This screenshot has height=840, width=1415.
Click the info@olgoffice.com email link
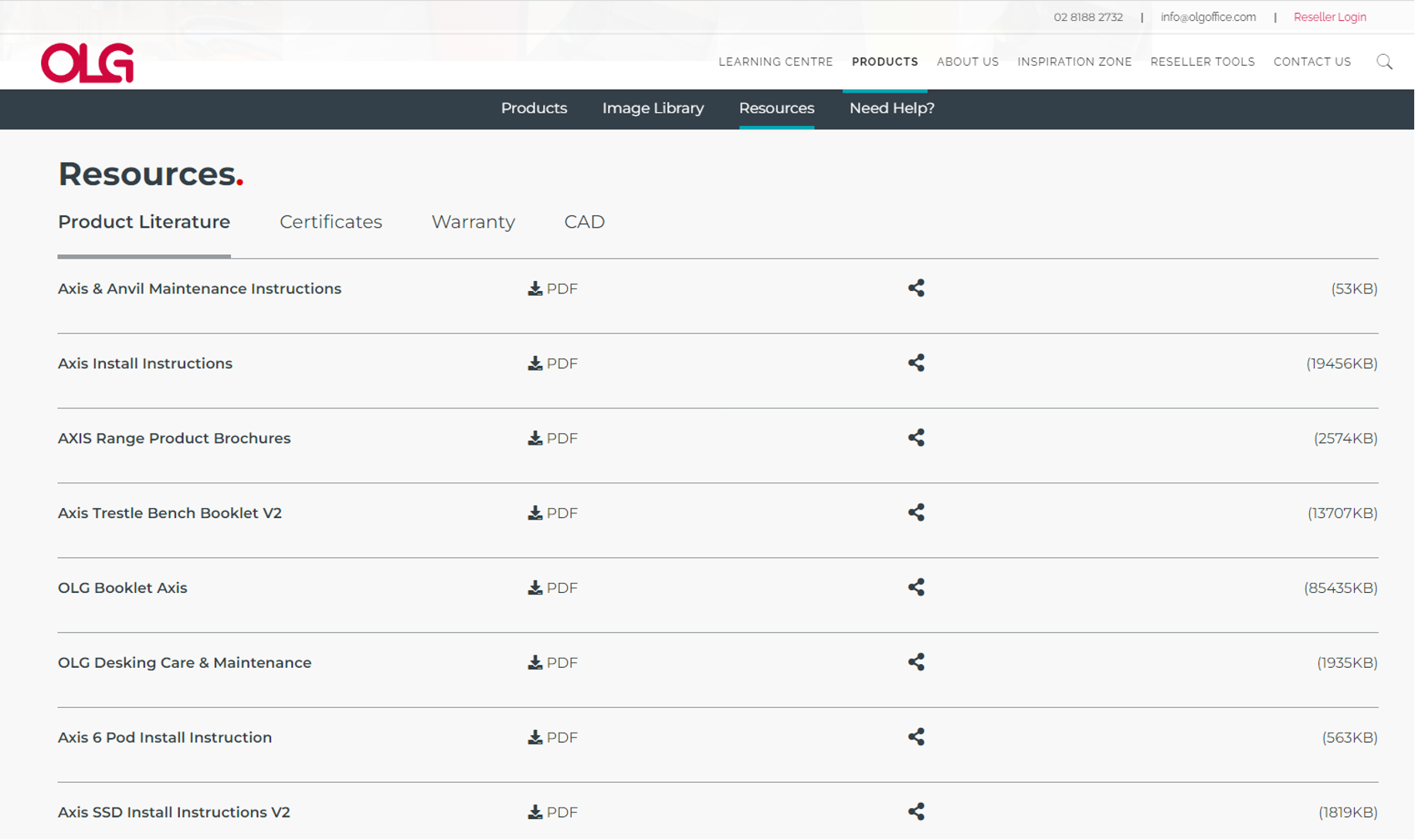[1208, 17]
